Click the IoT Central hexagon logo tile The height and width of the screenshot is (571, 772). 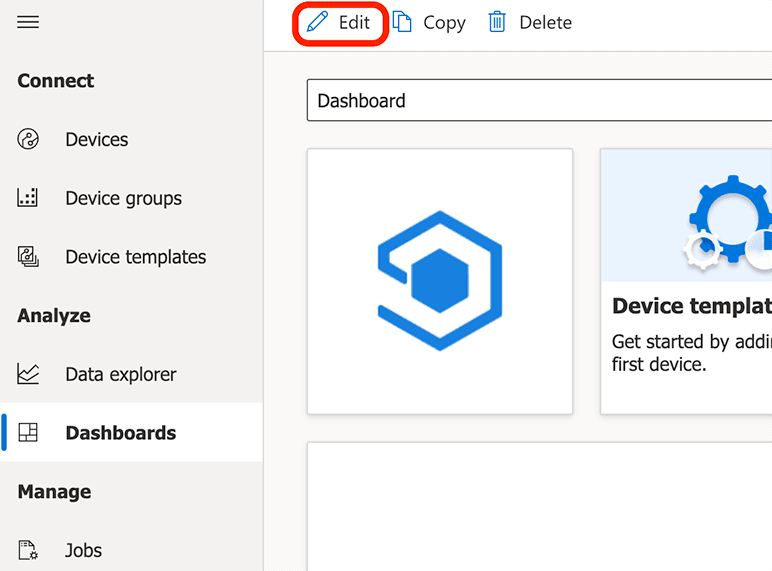click(440, 281)
